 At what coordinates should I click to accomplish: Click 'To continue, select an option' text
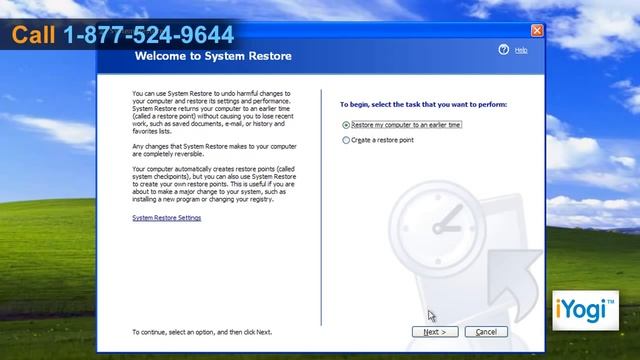point(202,332)
